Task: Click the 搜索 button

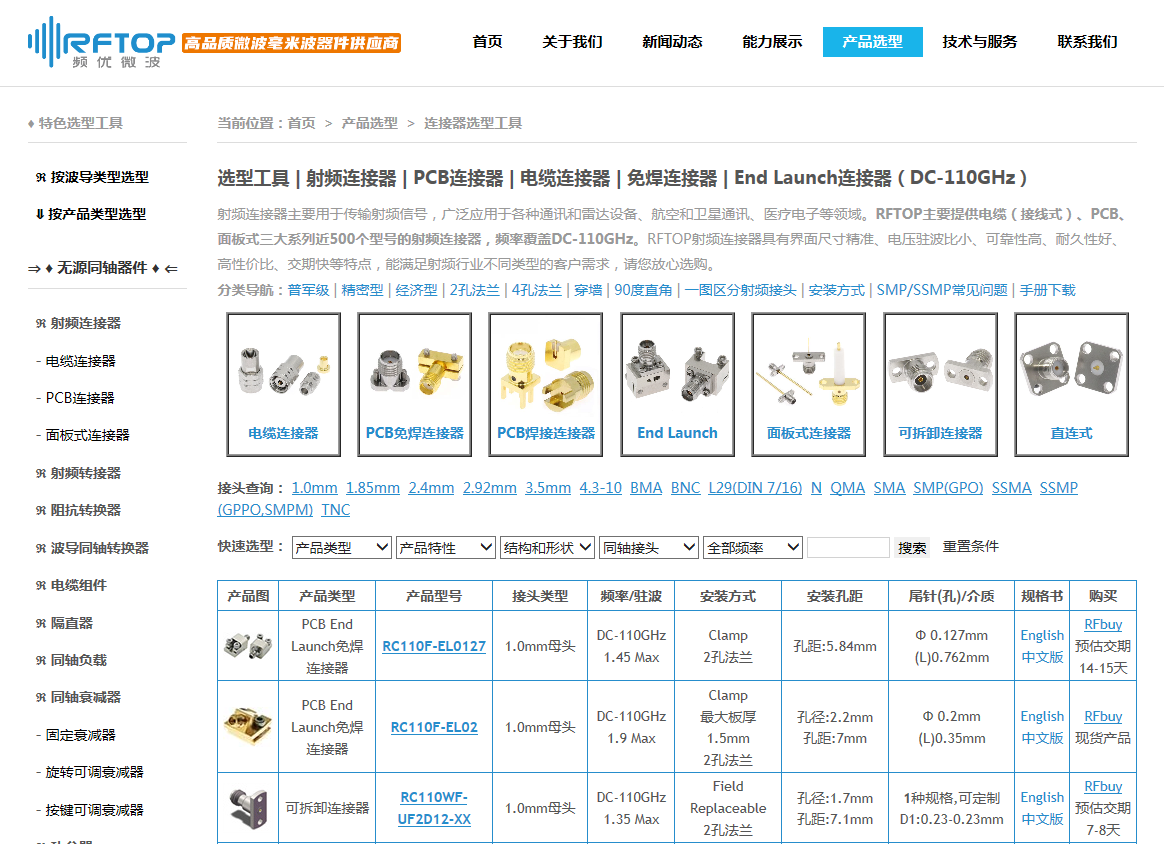Action: pos(912,548)
